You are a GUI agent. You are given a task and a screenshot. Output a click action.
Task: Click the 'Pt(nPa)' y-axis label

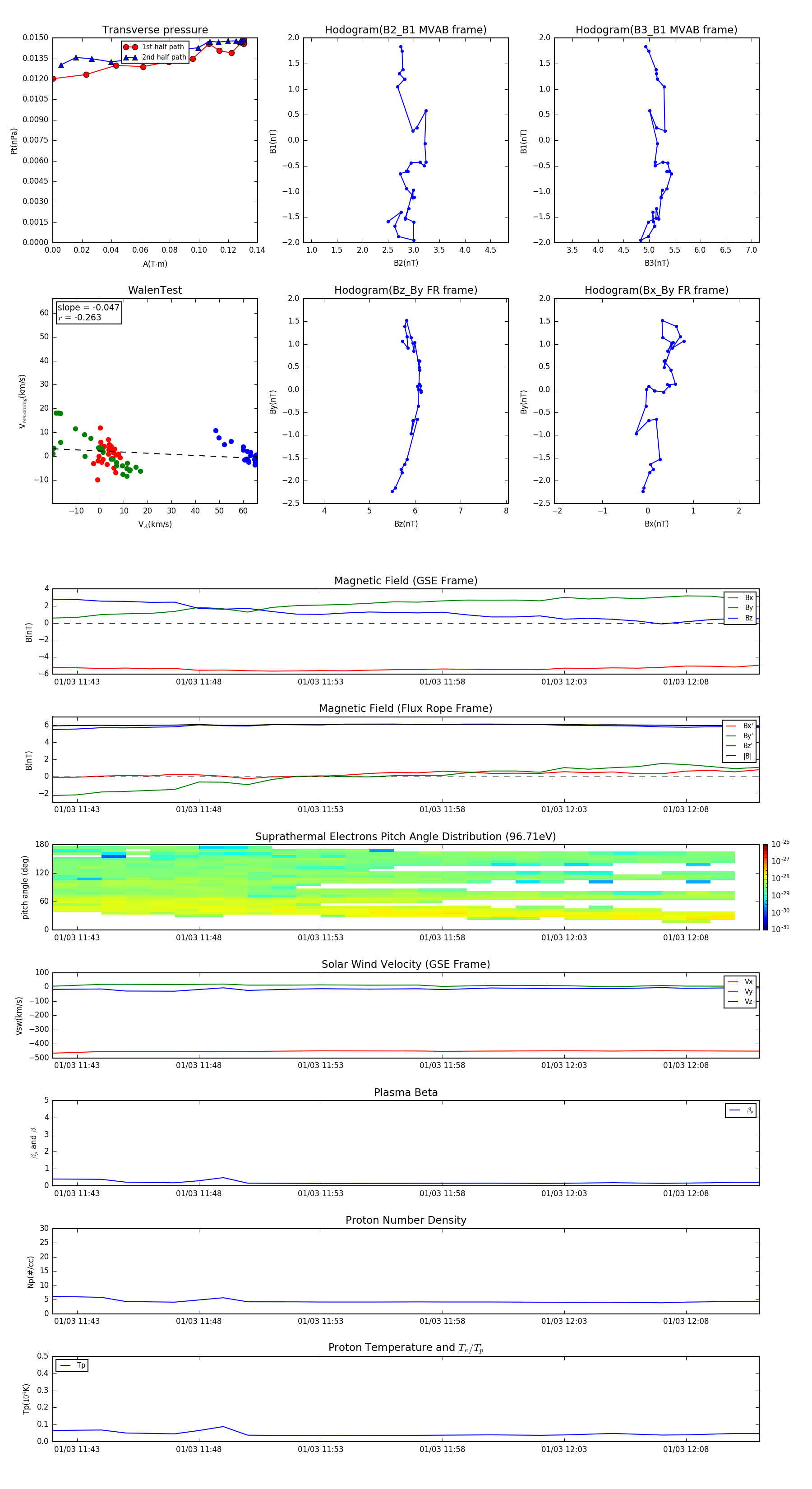pyautogui.click(x=14, y=141)
